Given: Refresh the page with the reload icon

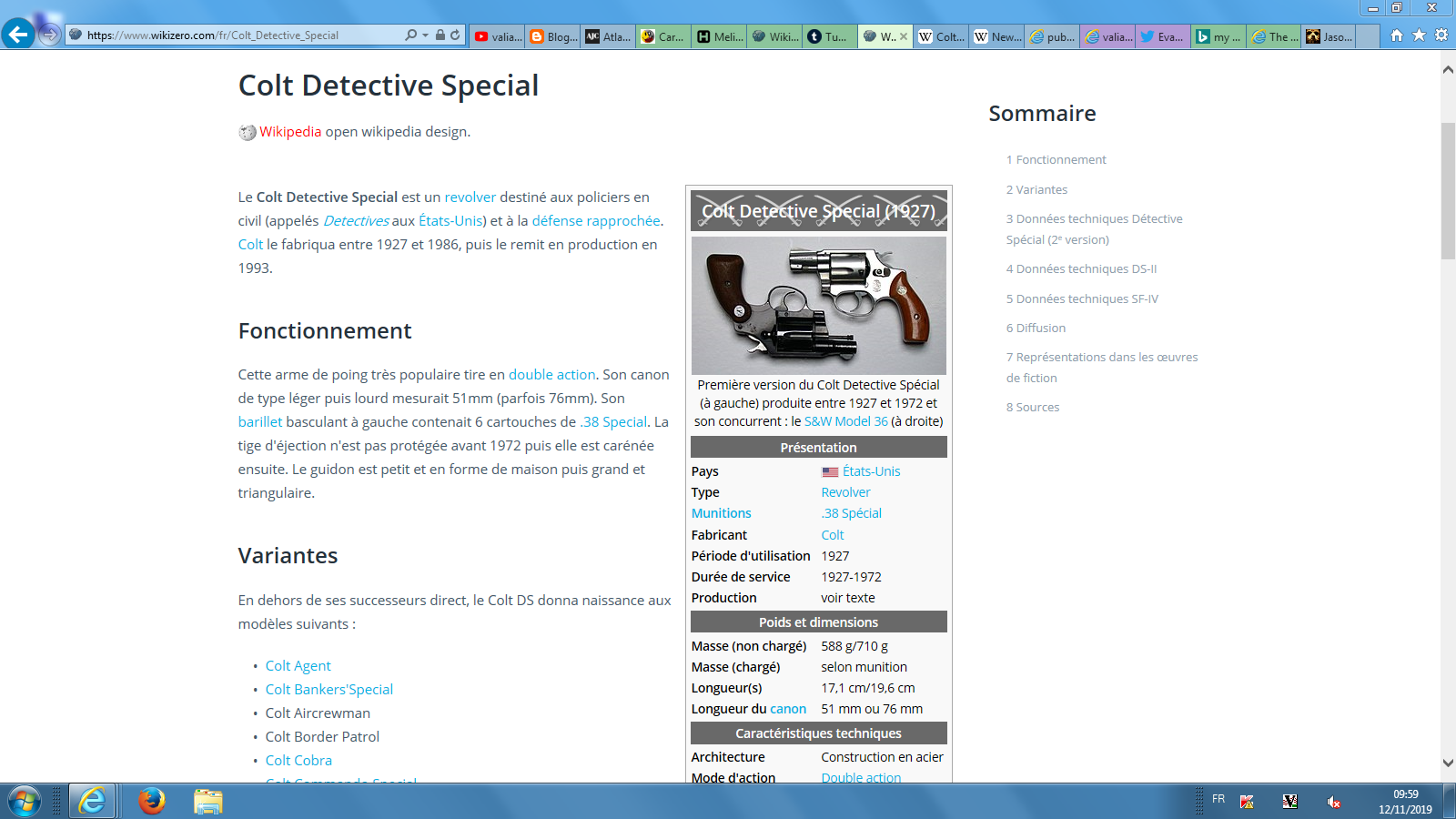Looking at the screenshot, I should 455,35.
